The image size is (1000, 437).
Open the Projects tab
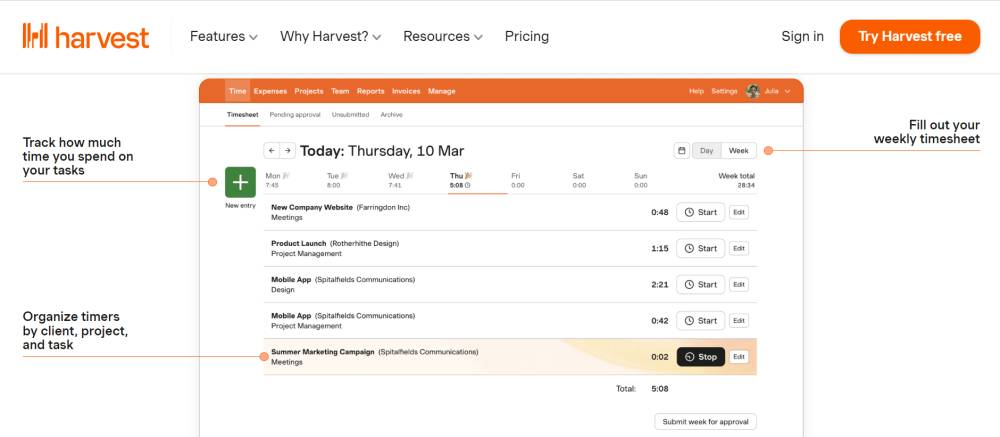click(x=309, y=91)
